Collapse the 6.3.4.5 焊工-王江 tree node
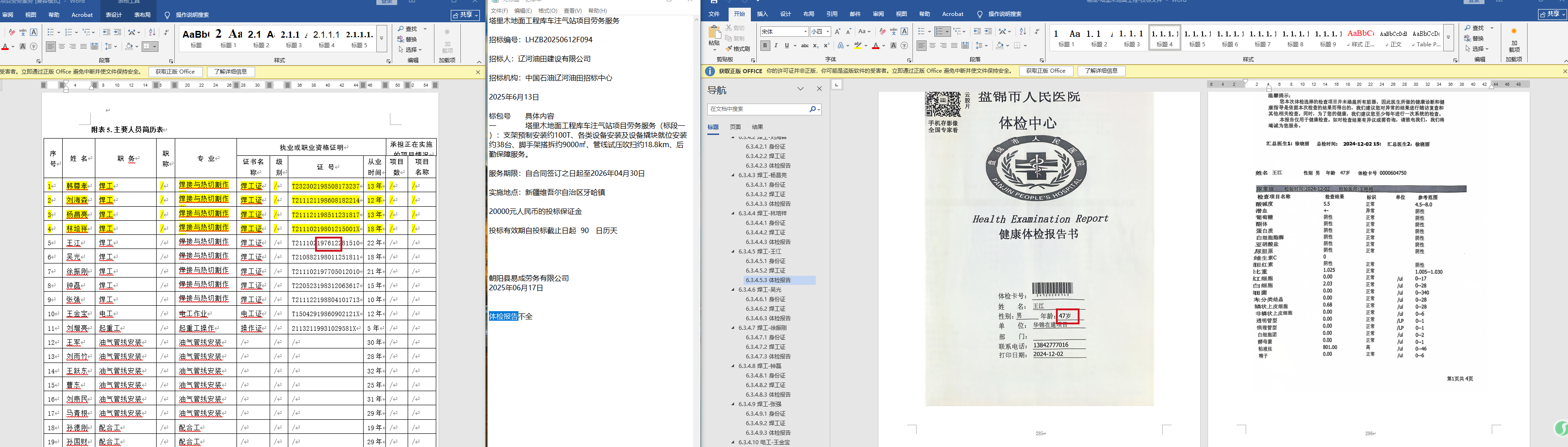Screen dimensions: 1568x447 pos(734,252)
